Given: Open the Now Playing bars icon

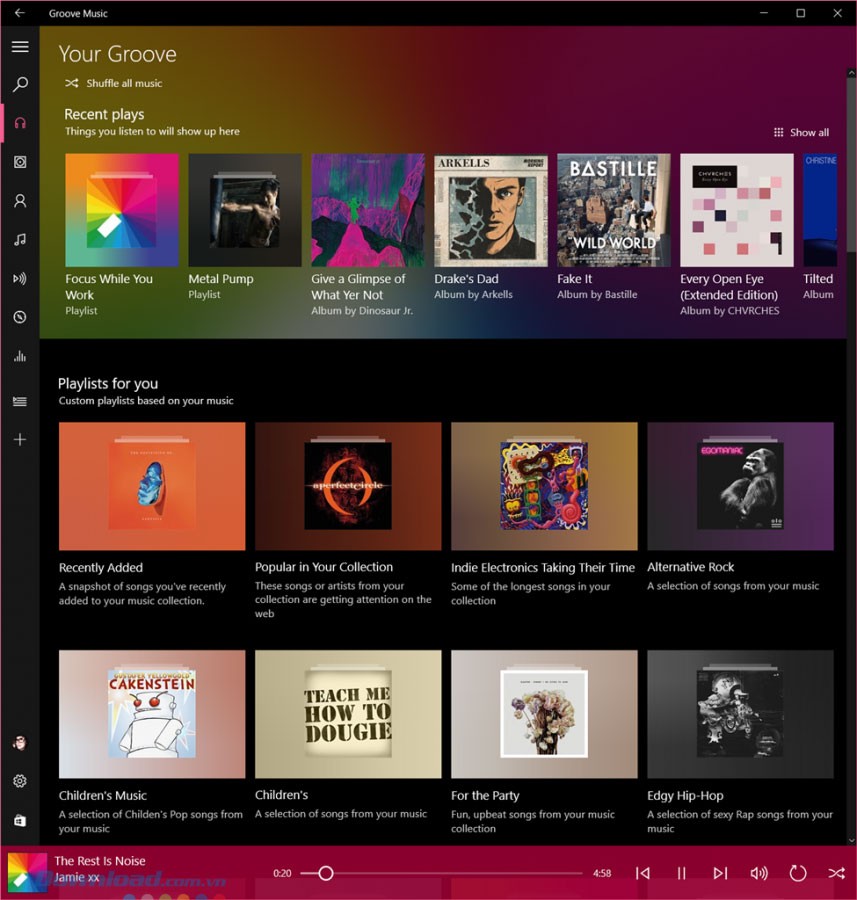Looking at the screenshot, I should coord(20,356).
